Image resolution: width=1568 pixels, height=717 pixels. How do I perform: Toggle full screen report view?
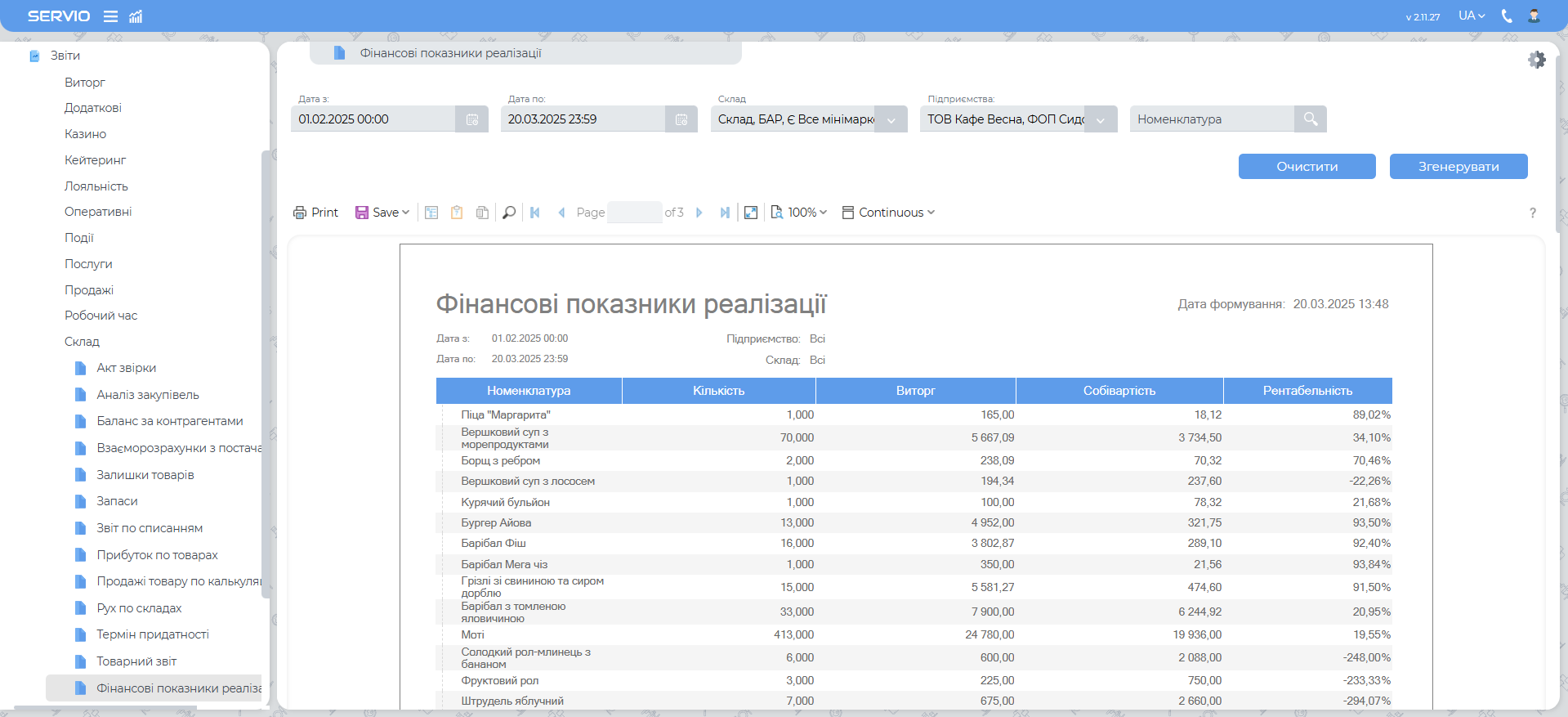[751, 213]
